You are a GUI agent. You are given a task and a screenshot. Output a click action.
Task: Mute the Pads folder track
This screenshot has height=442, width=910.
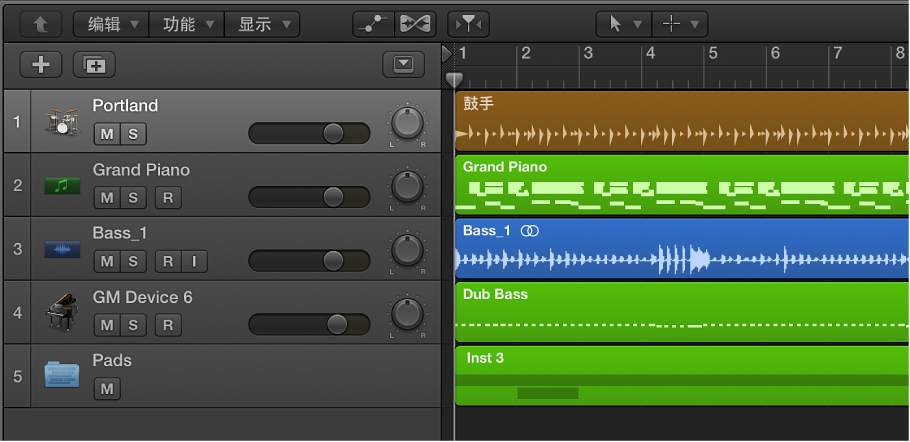pos(106,389)
